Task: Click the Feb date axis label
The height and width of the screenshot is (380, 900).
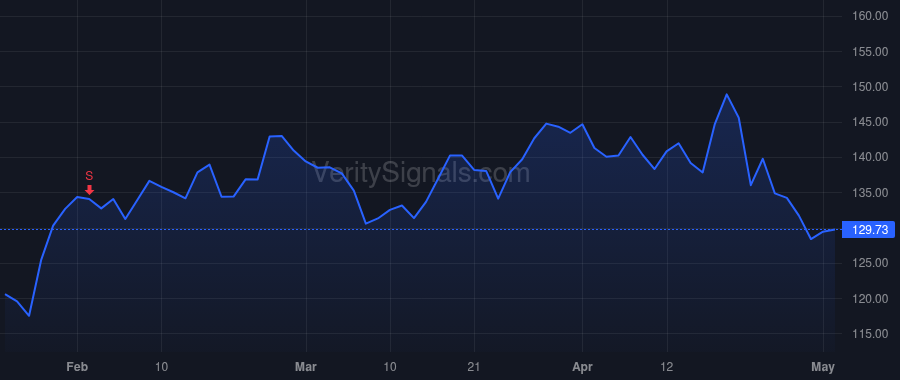Action: (x=77, y=366)
